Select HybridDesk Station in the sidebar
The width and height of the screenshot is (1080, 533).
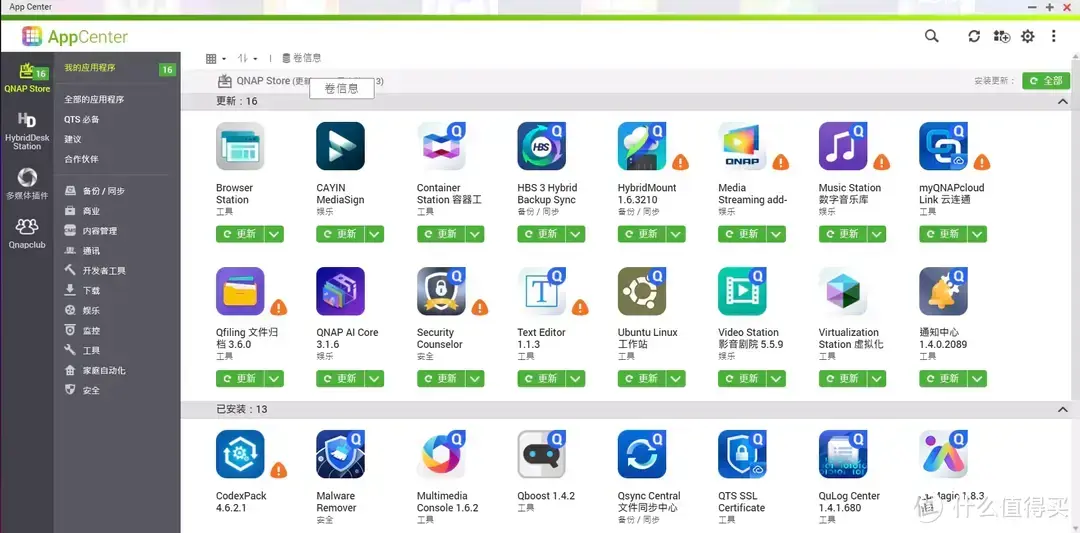pyautogui.click(x=27, y=131)
